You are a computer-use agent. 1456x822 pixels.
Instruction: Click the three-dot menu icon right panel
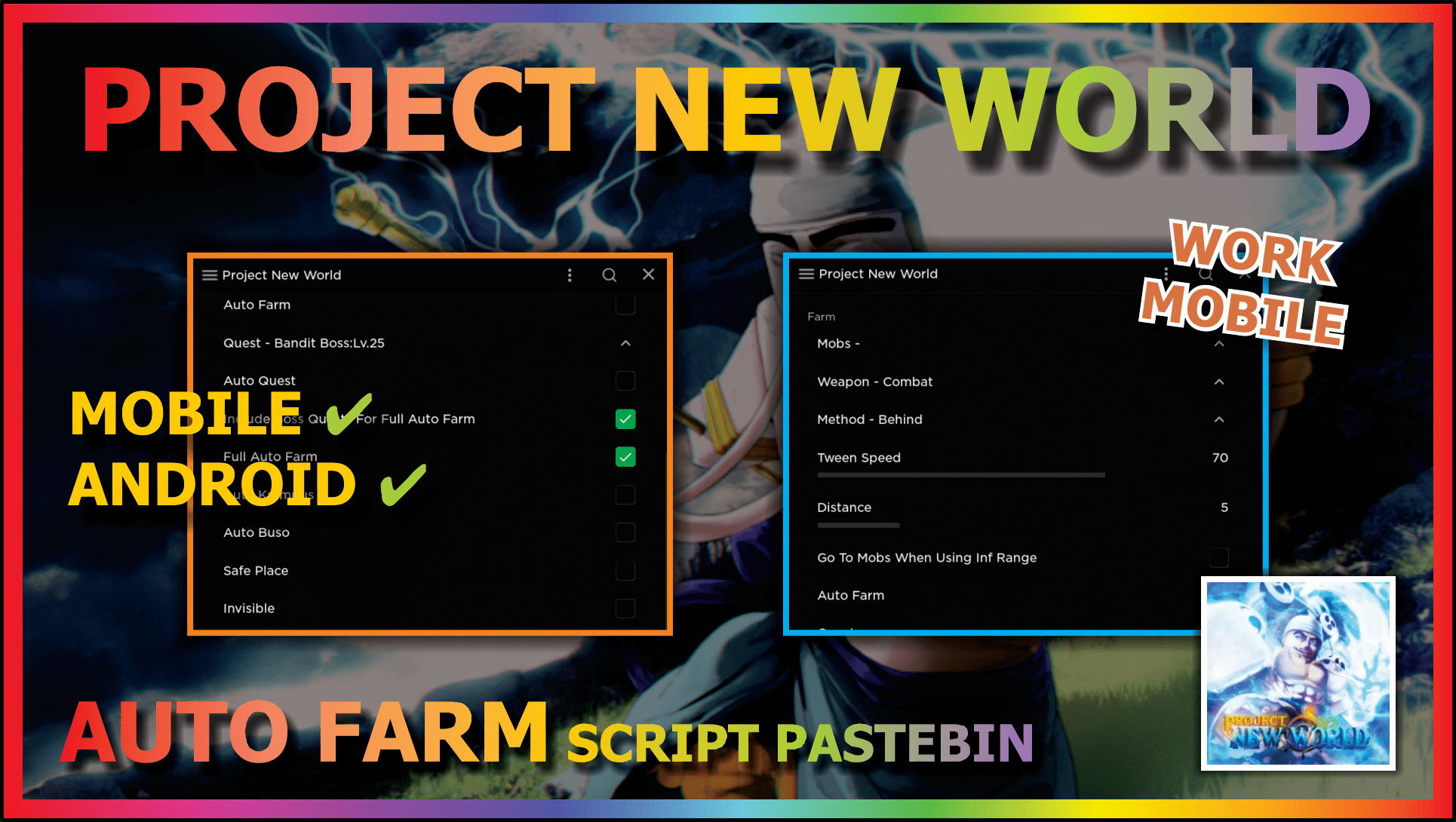coord(1165,274)
